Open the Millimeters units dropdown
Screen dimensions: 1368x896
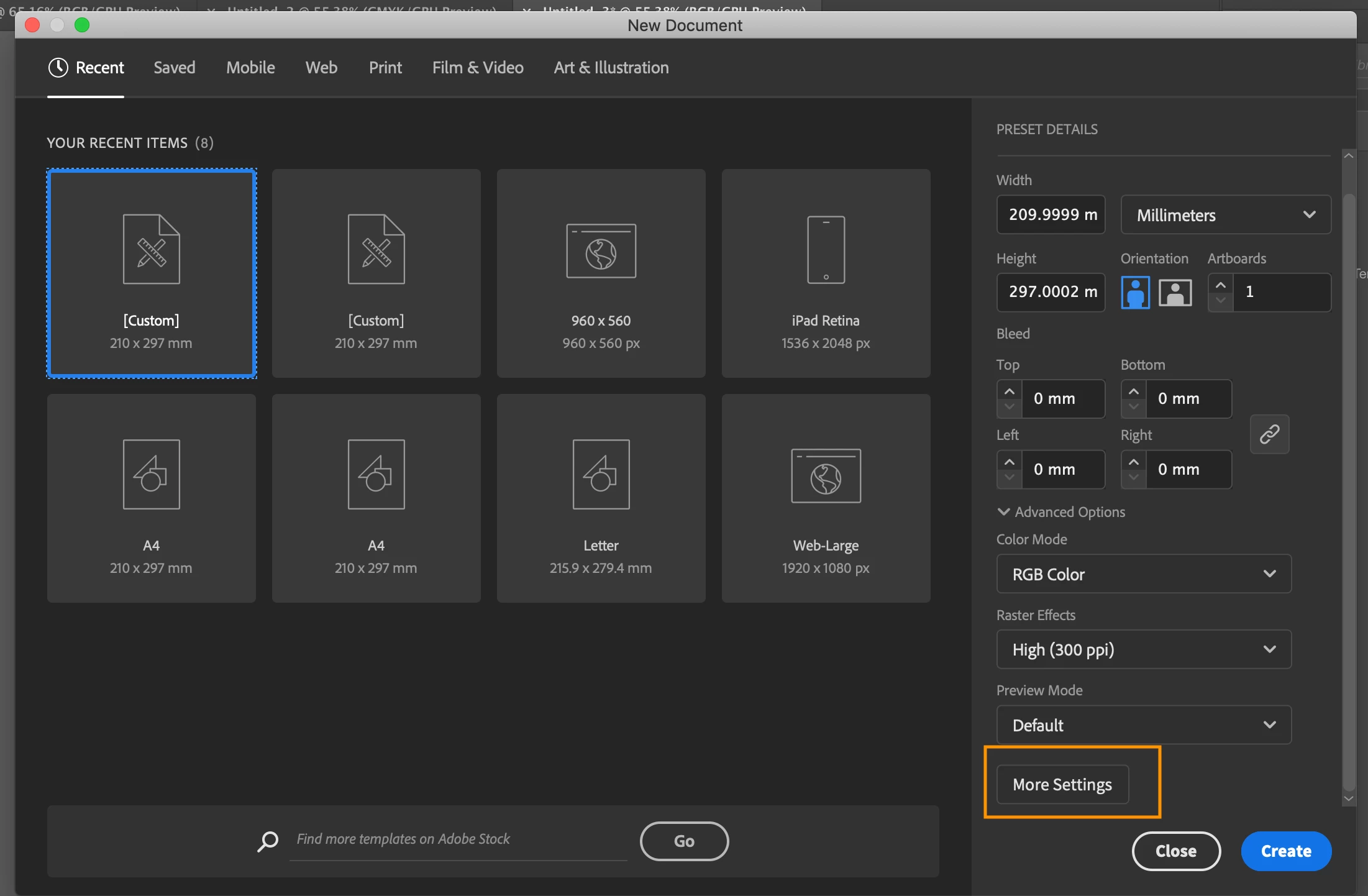click(1225, 215)
